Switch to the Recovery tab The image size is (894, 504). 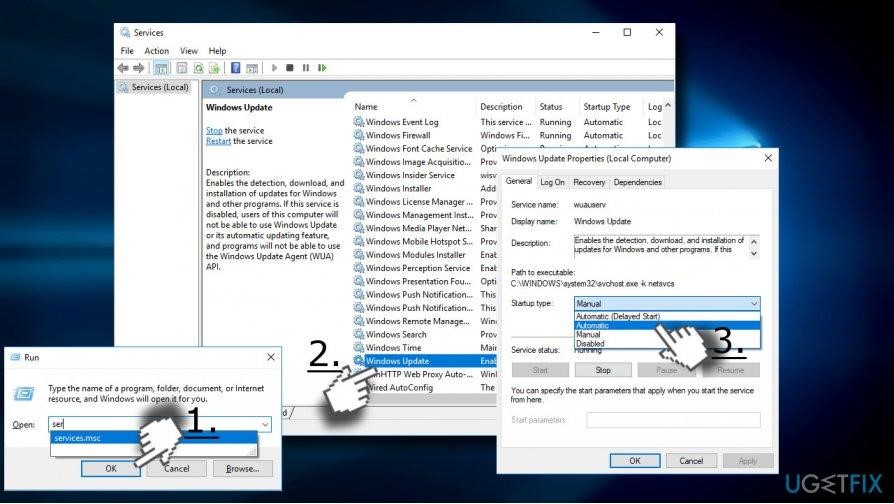(x=589, y=182)
